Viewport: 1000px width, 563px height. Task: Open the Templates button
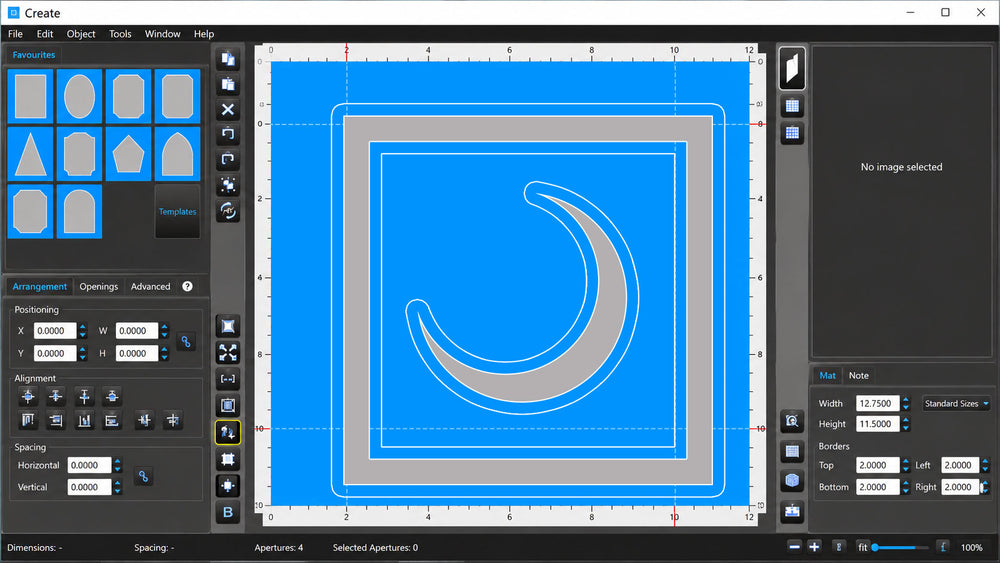pyautogui.click(x=177, y=212)
